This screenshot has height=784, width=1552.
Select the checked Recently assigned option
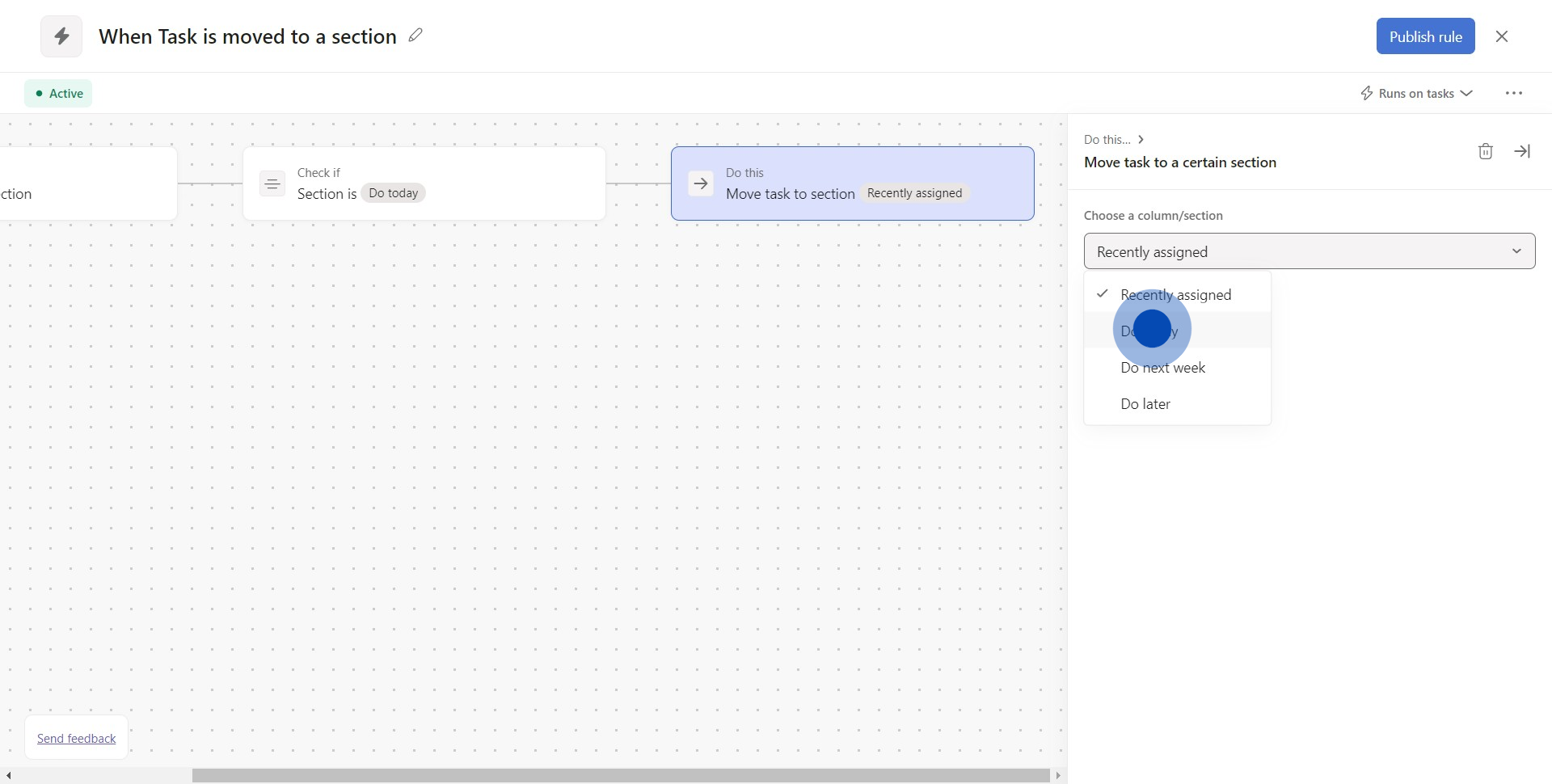[1175, 295]
